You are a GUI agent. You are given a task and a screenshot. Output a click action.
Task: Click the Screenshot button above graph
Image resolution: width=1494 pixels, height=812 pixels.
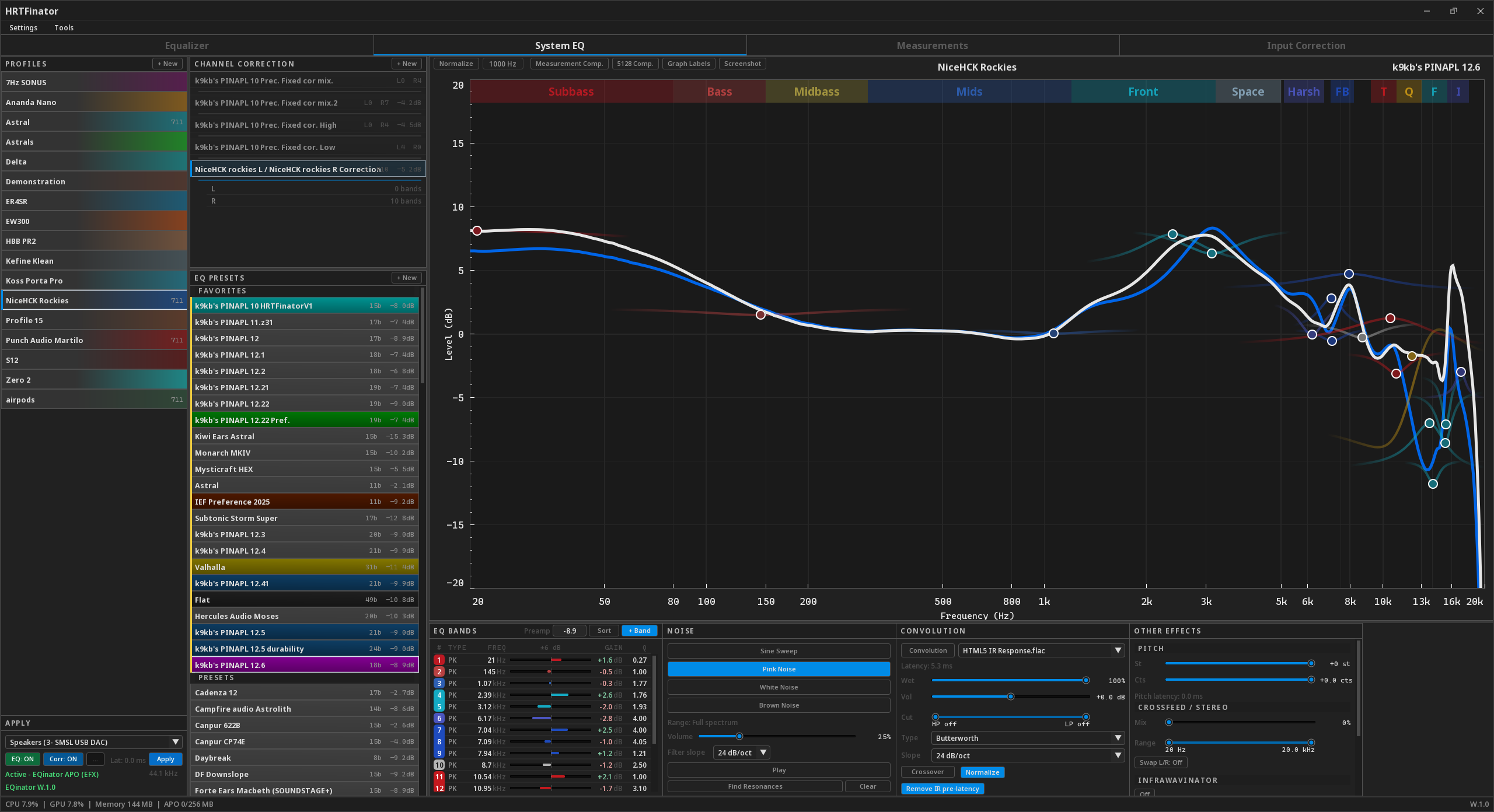(x=742, y=64)
